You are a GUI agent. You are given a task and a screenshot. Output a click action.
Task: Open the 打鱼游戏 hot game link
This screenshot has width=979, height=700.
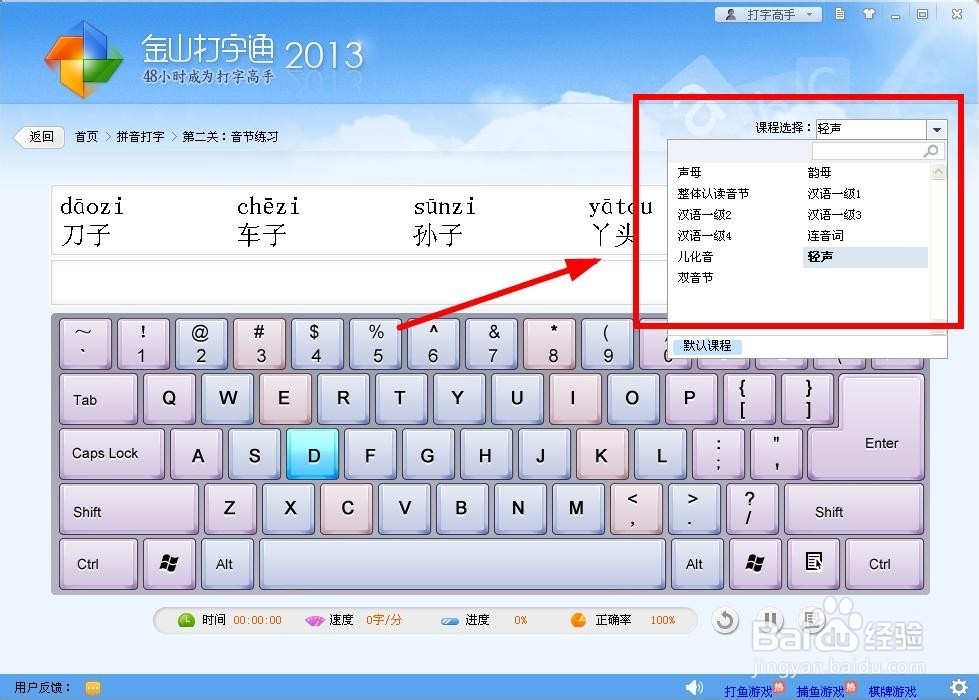750,690
